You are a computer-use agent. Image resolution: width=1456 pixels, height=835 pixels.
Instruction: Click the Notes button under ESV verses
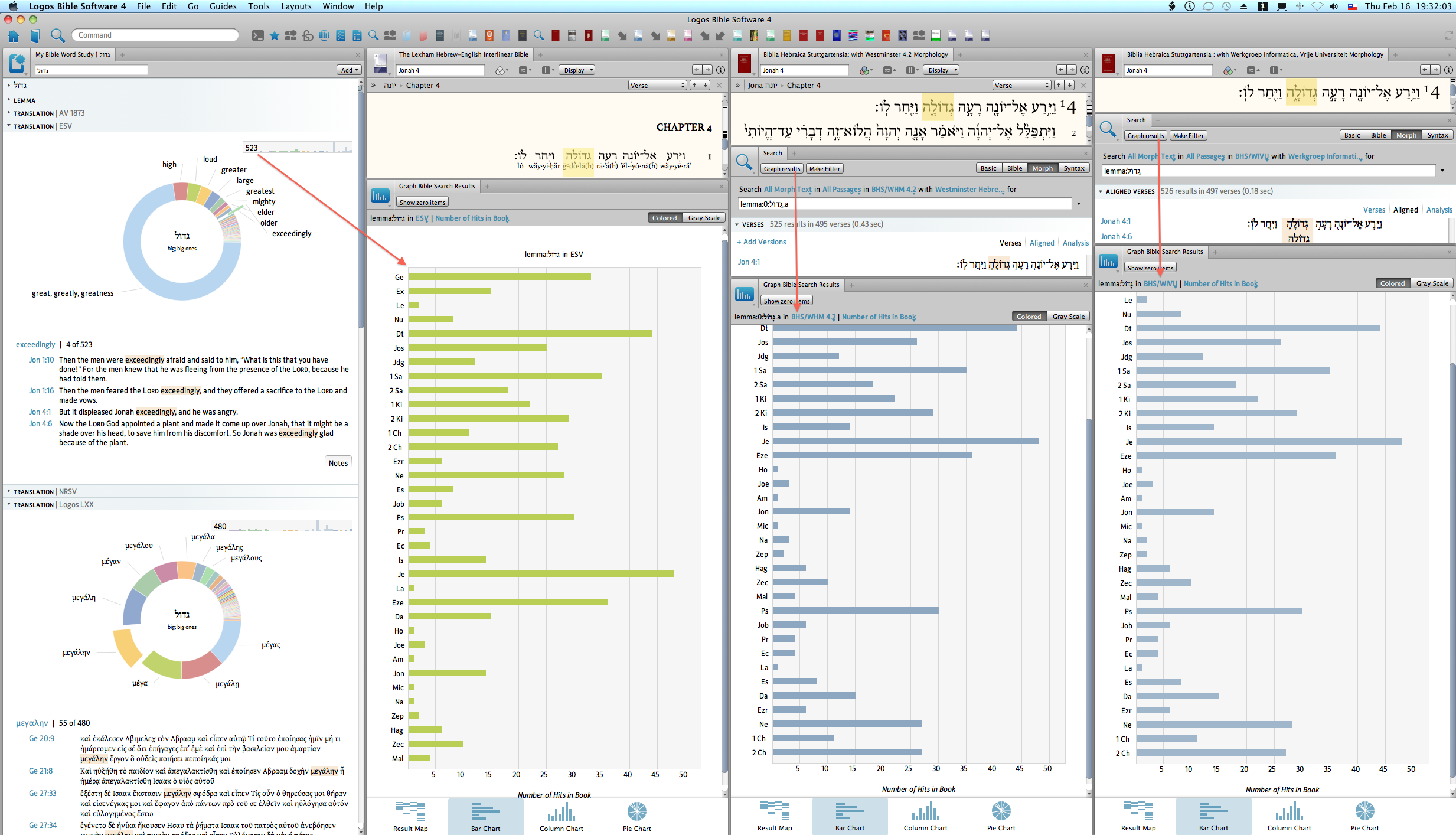point(338,463)
